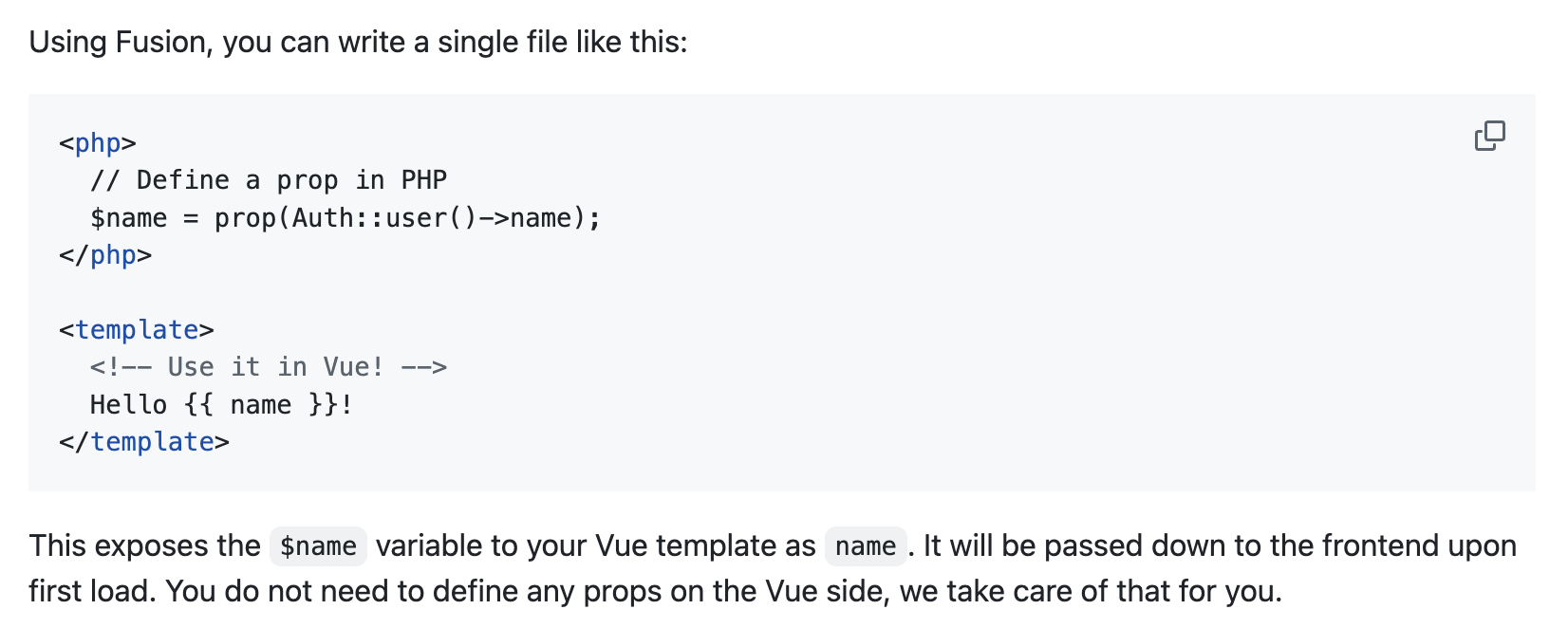Click the copy code icon
Image resolution: width=1568 pixels, height=628 pixels.
point(1489,136)
